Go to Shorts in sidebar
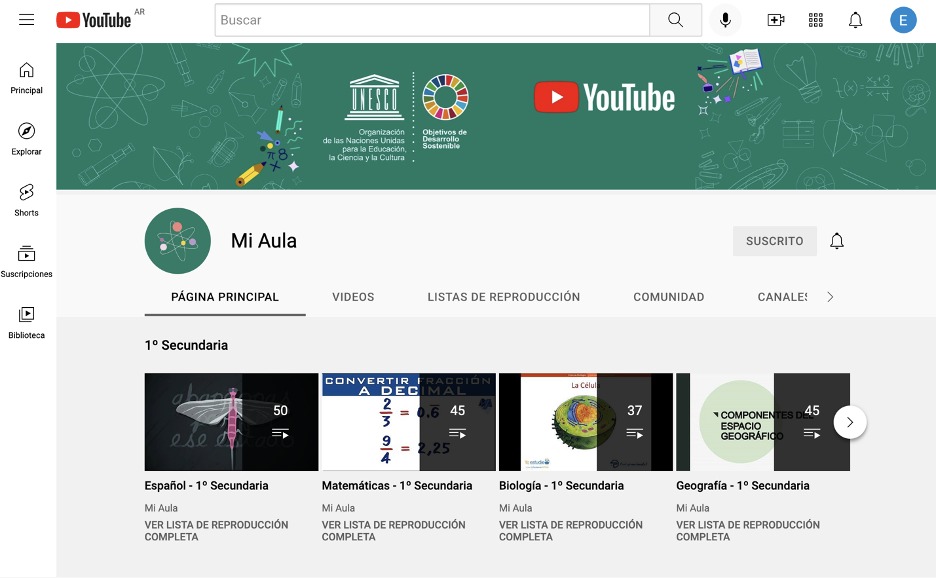This screenshot has width=936, height=578. (27, 199)
